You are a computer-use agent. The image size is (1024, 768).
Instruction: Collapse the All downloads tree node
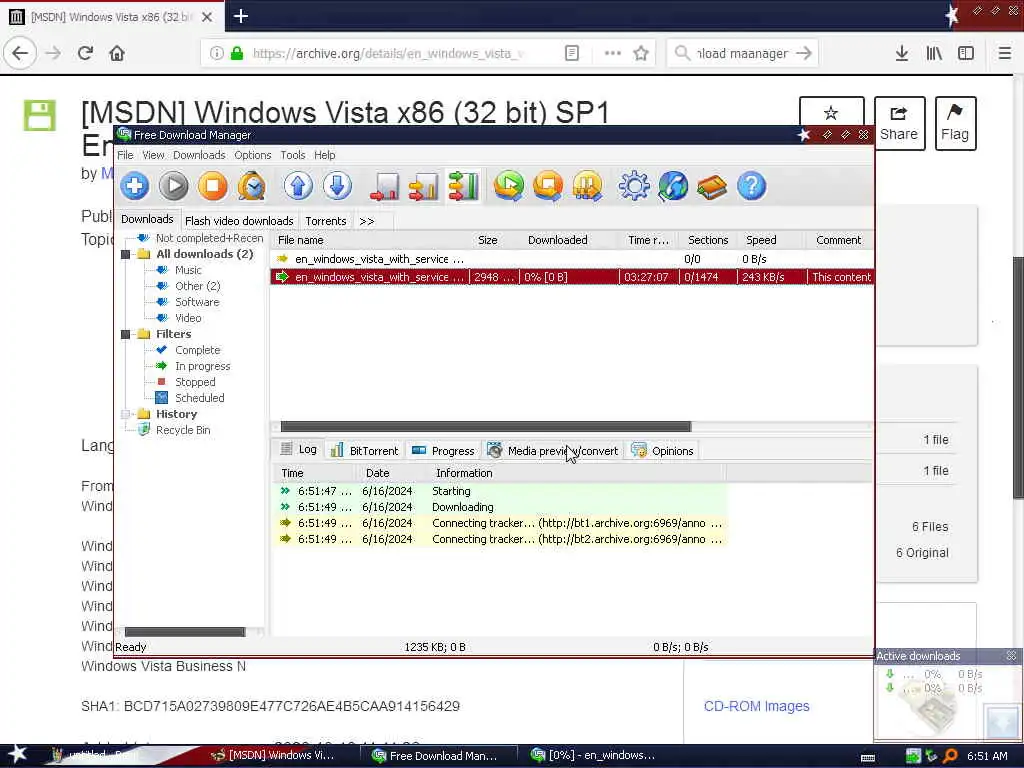click(x=125, y=254)
